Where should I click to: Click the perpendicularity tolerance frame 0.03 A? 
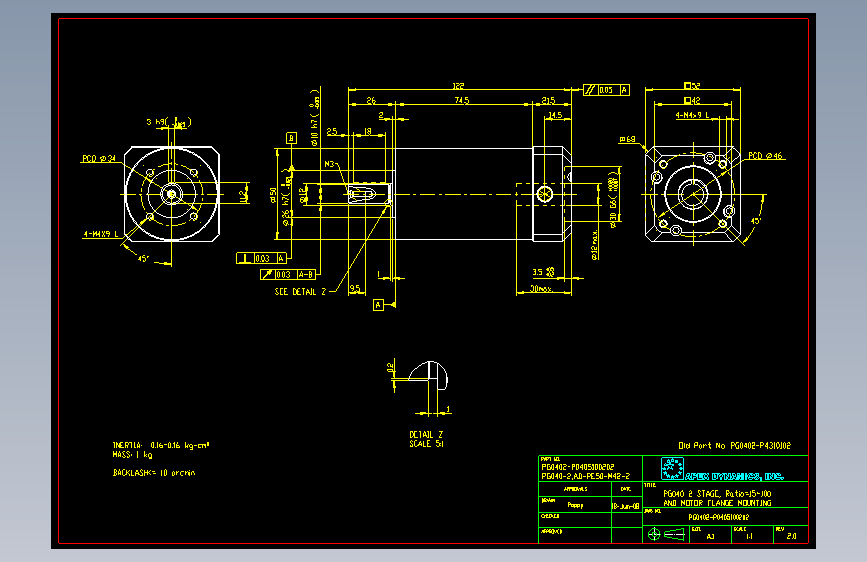pyautogui.click(x=262, y=258)
